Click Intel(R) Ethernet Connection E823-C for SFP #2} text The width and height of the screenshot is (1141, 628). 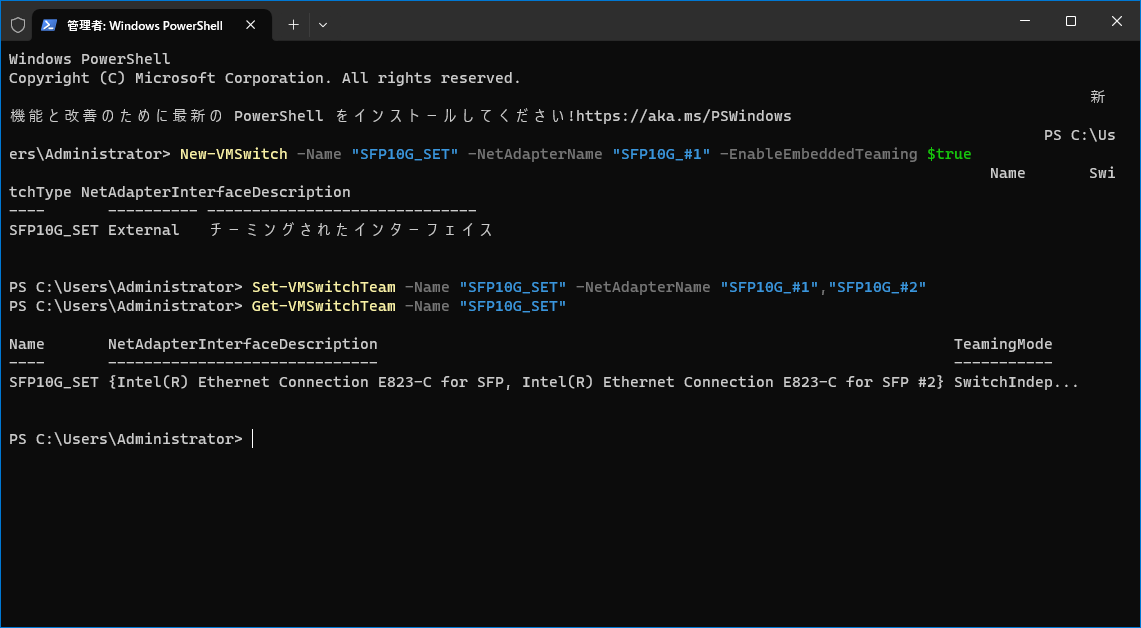point(733,382)
